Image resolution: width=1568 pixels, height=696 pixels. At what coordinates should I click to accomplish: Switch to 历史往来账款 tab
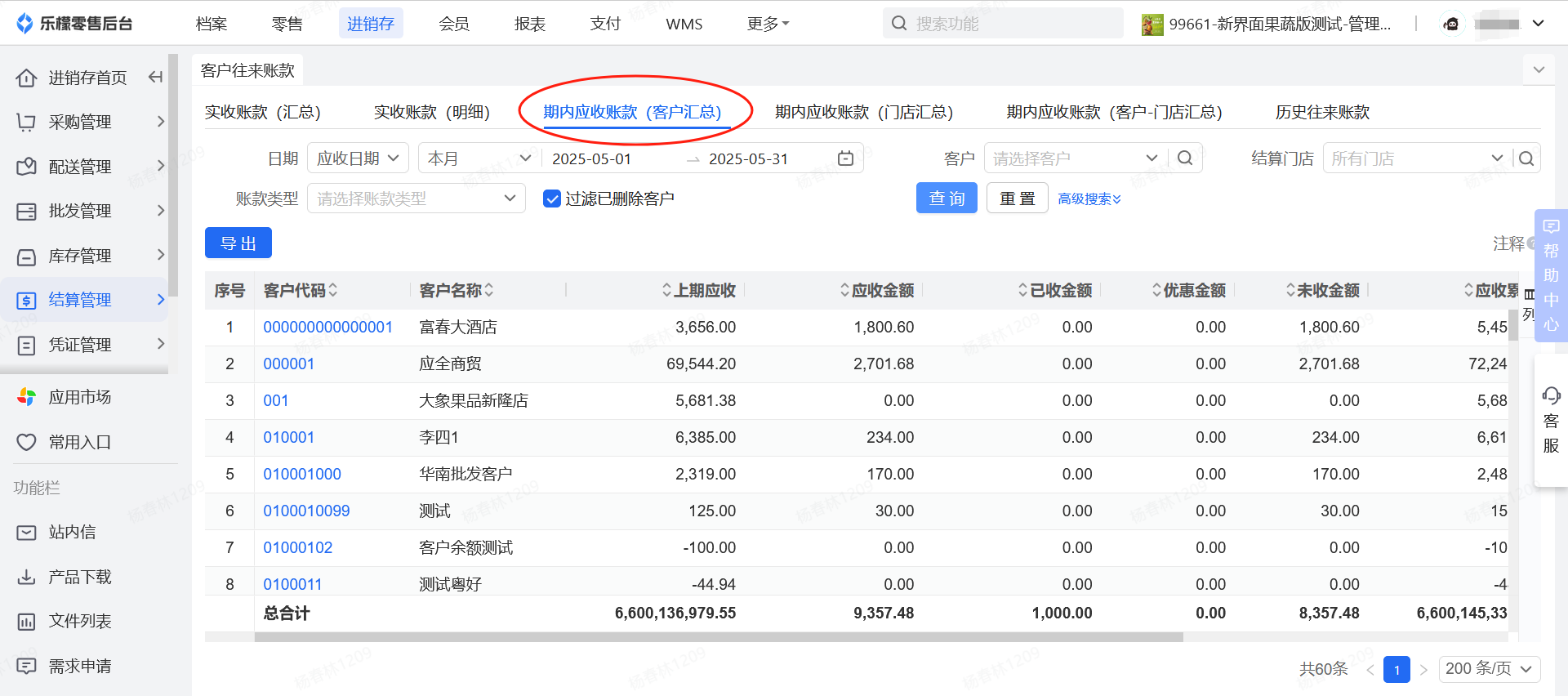click(1322, 112)
